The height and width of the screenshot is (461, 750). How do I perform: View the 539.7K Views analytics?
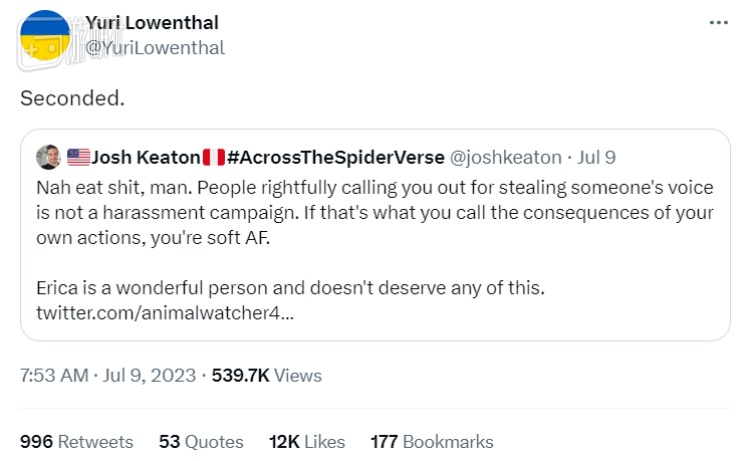point(267,375)
